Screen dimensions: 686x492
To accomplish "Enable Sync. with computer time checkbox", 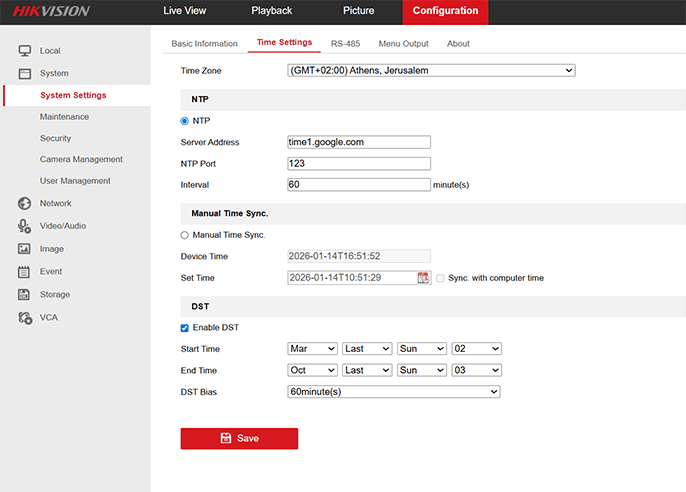I will click(440, 278).
